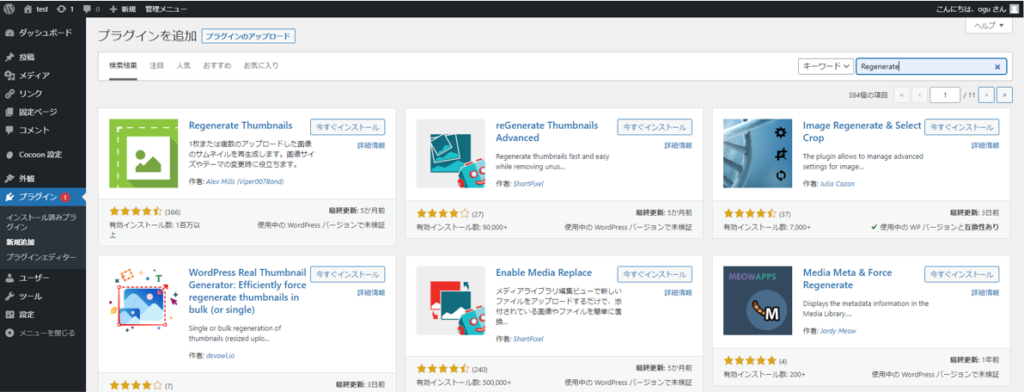Open the user greeting こんにちは、ogu さん
This screenshot has width=1024, height=392.
977,9
